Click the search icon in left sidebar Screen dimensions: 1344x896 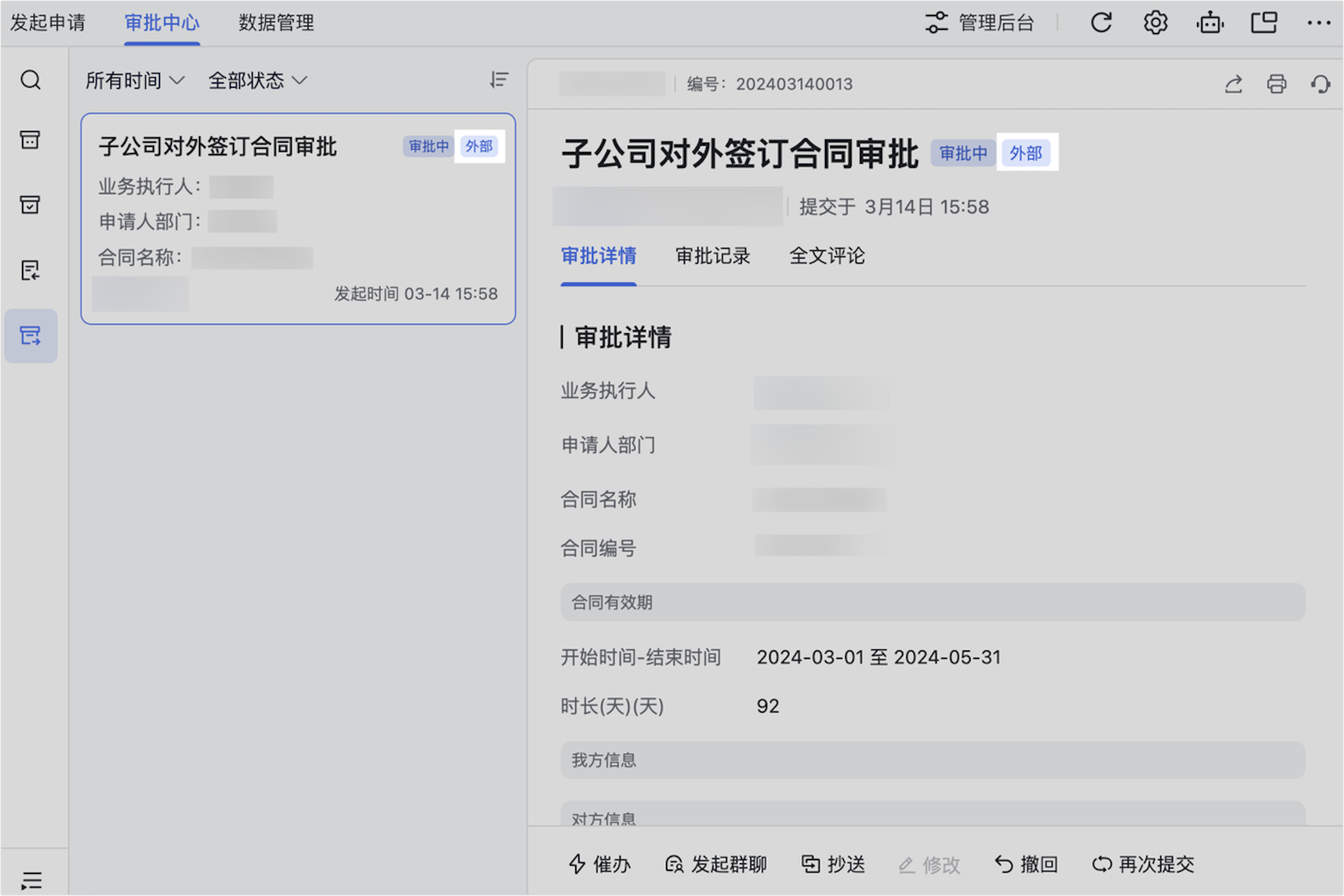point(30,80)
